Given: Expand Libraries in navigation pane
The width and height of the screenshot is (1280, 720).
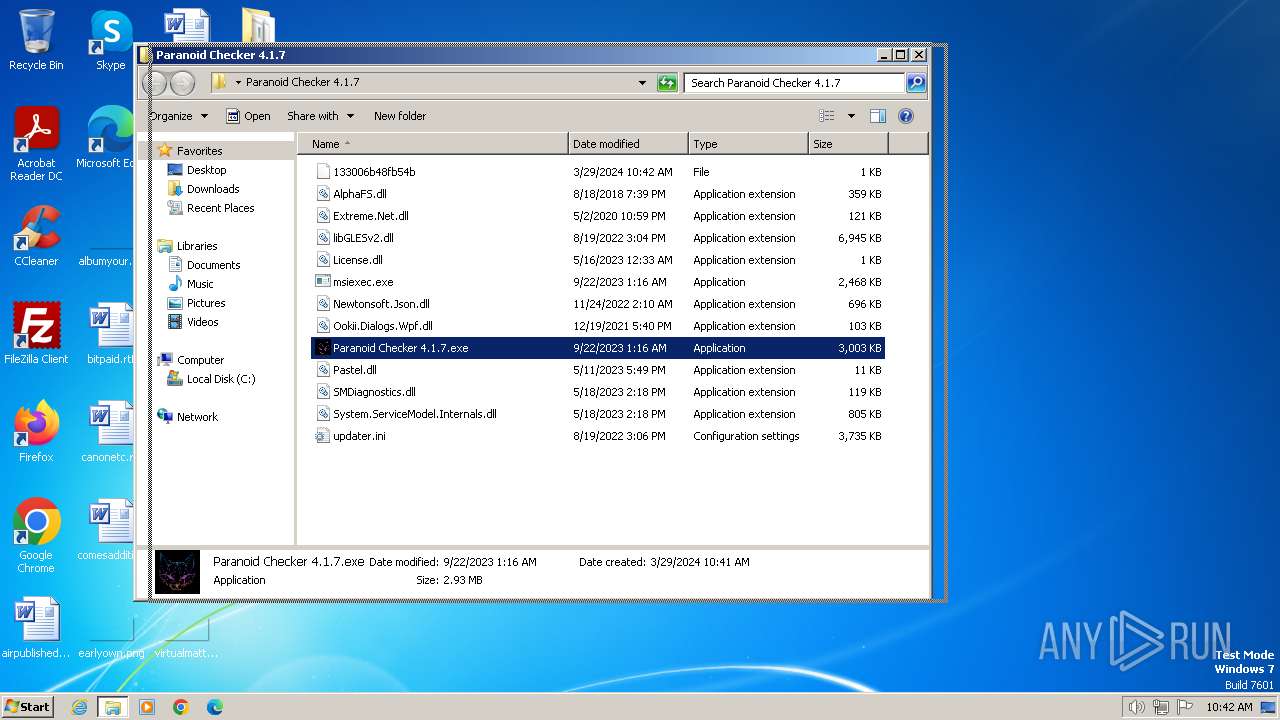Looking at the screenshot, I should coord(197,246).
